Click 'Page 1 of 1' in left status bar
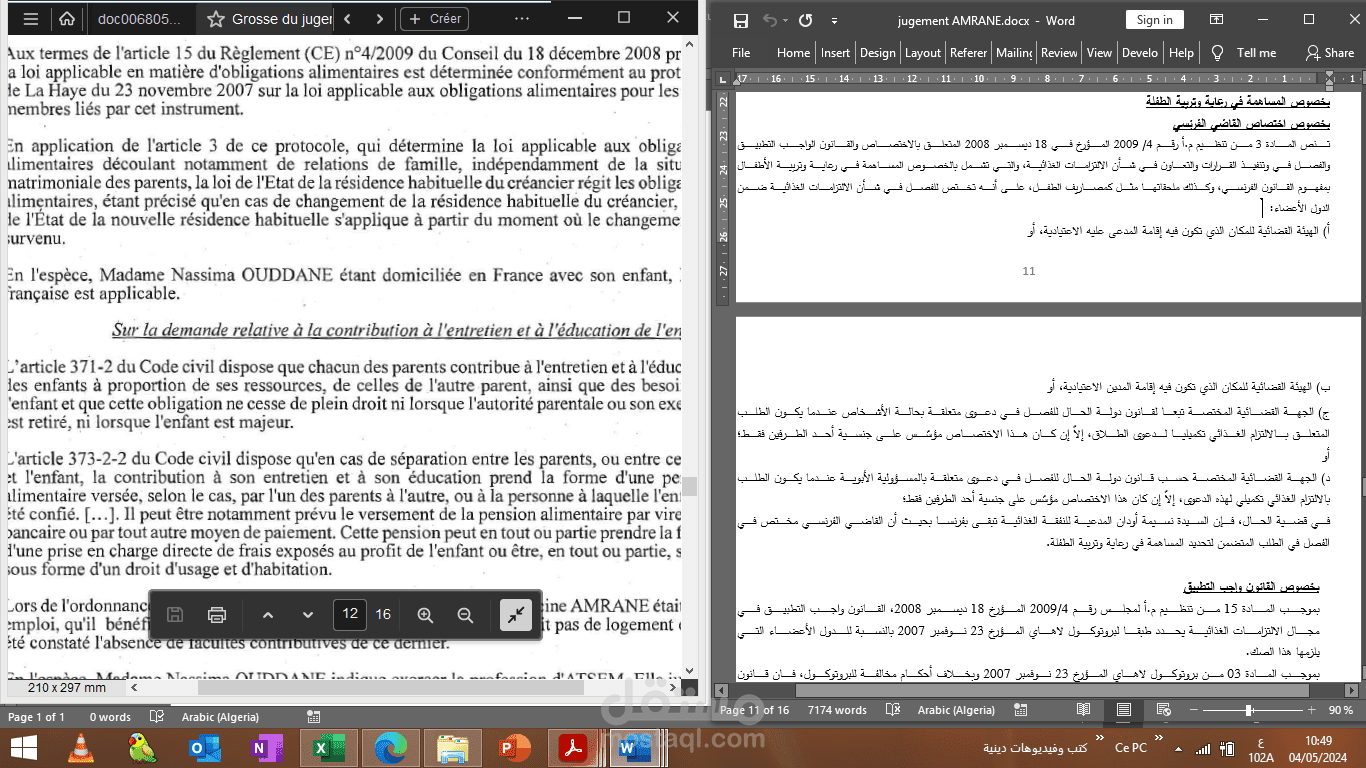The width and height of the screenshot is (1366, 768). [x=36, y=717]
